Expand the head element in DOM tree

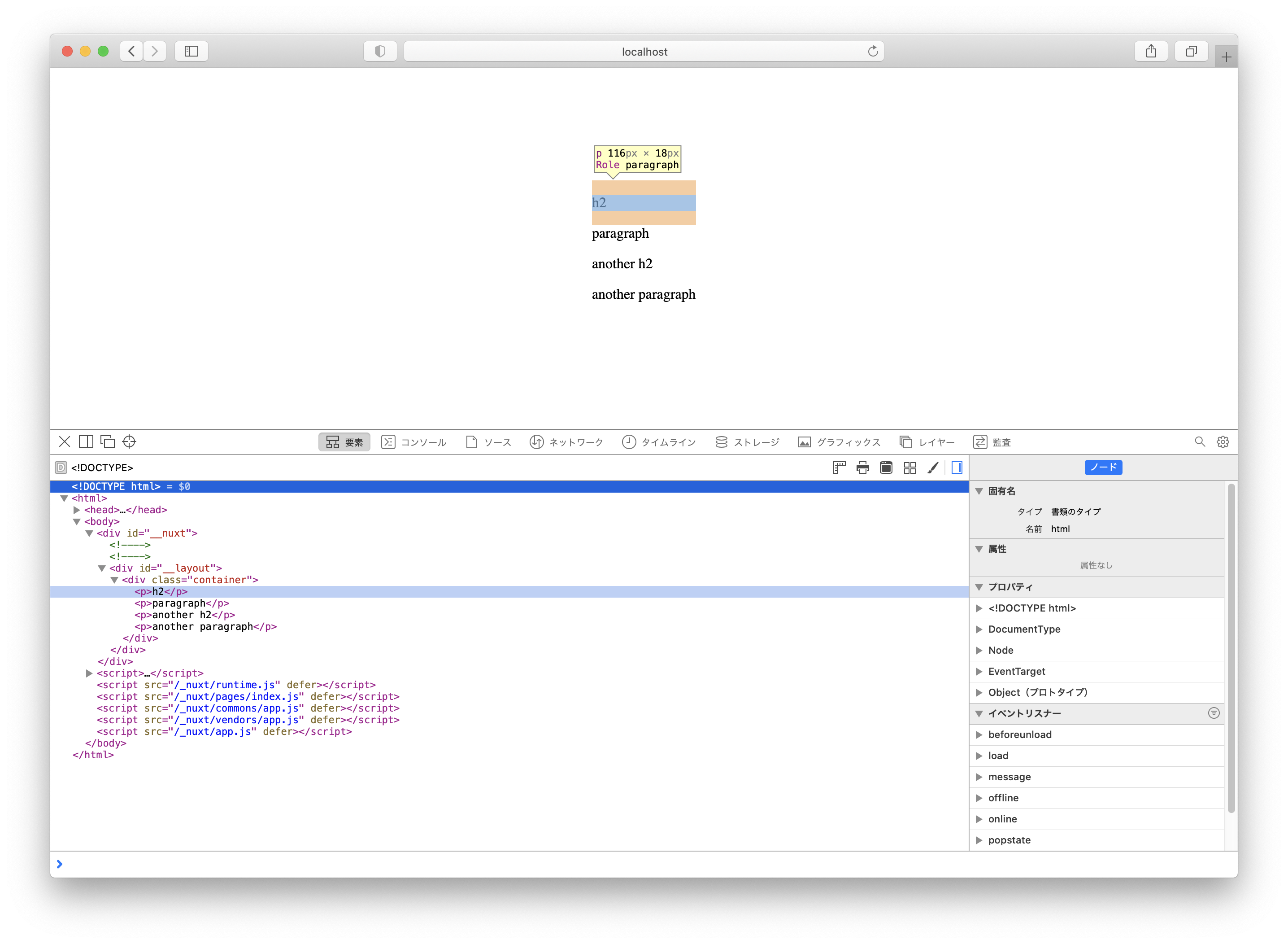coord(77,510)
